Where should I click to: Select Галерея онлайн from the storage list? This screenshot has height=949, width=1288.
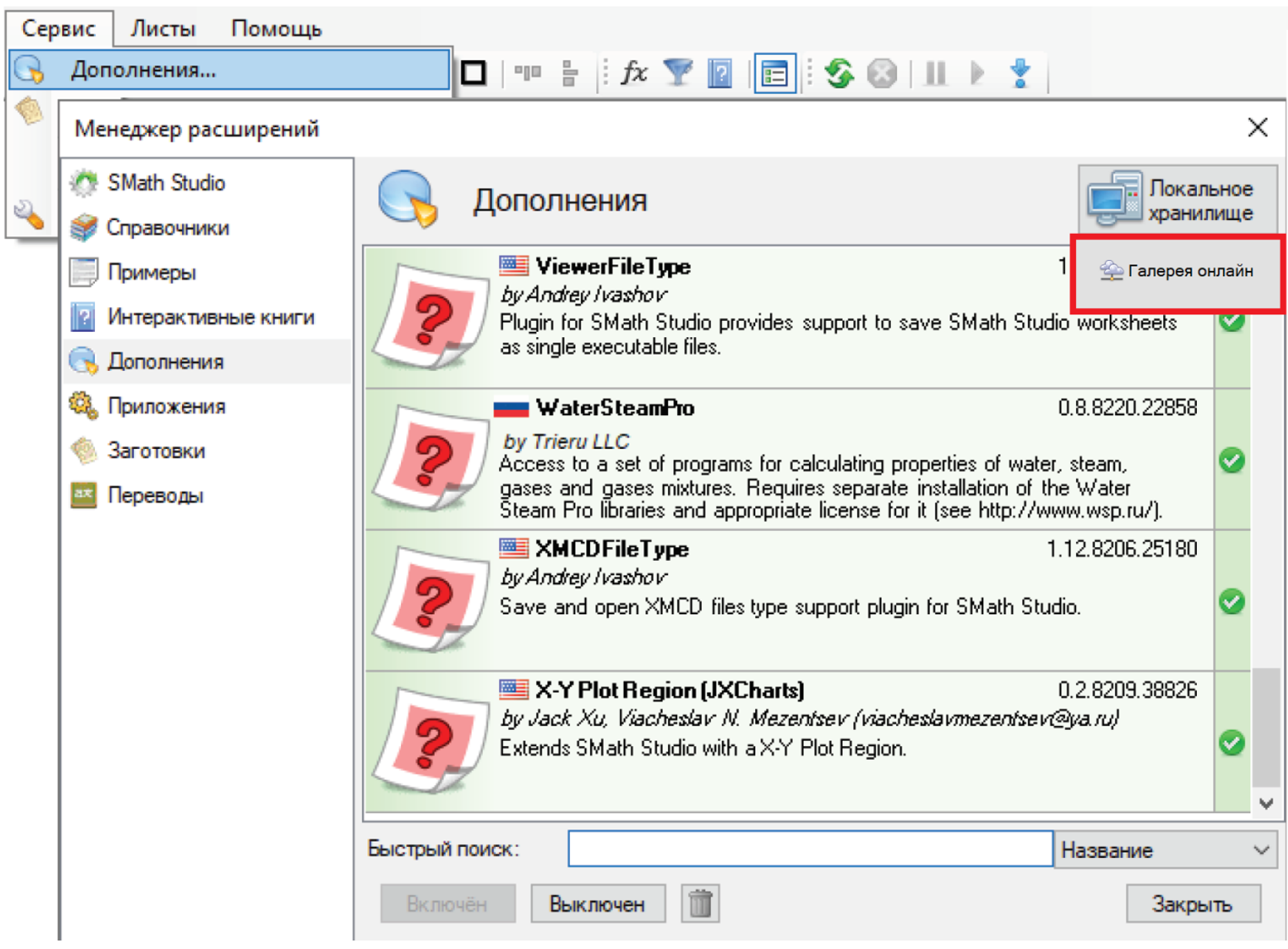1178,271
